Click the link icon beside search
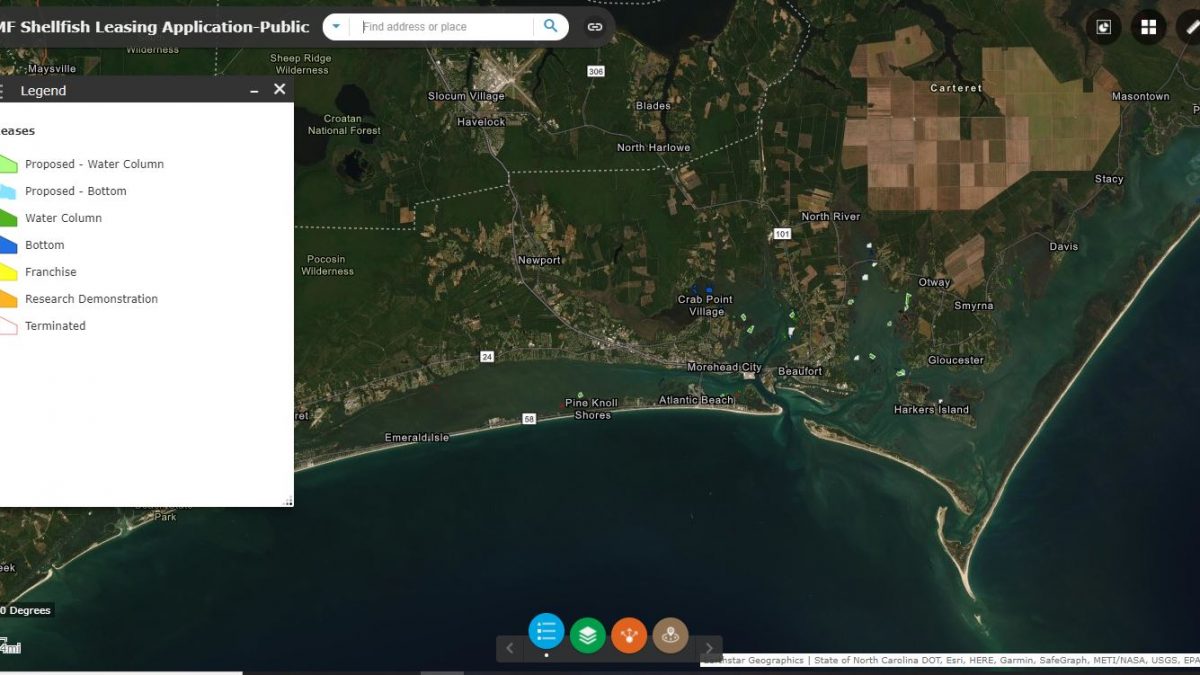The height and width of the screenshot is (675, 1200). [x=595, y=27]
